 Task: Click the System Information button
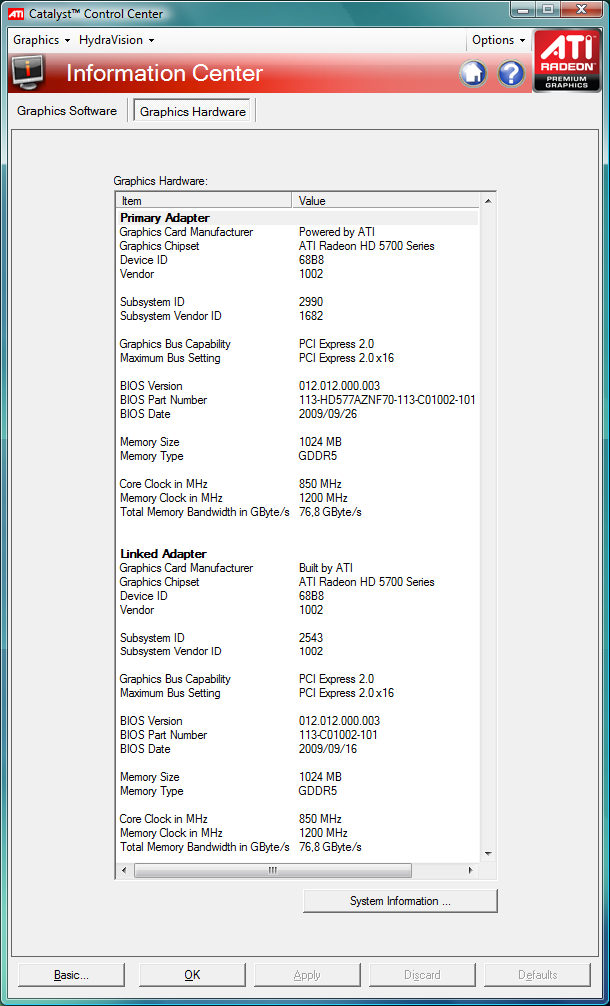tap(400, 901)
